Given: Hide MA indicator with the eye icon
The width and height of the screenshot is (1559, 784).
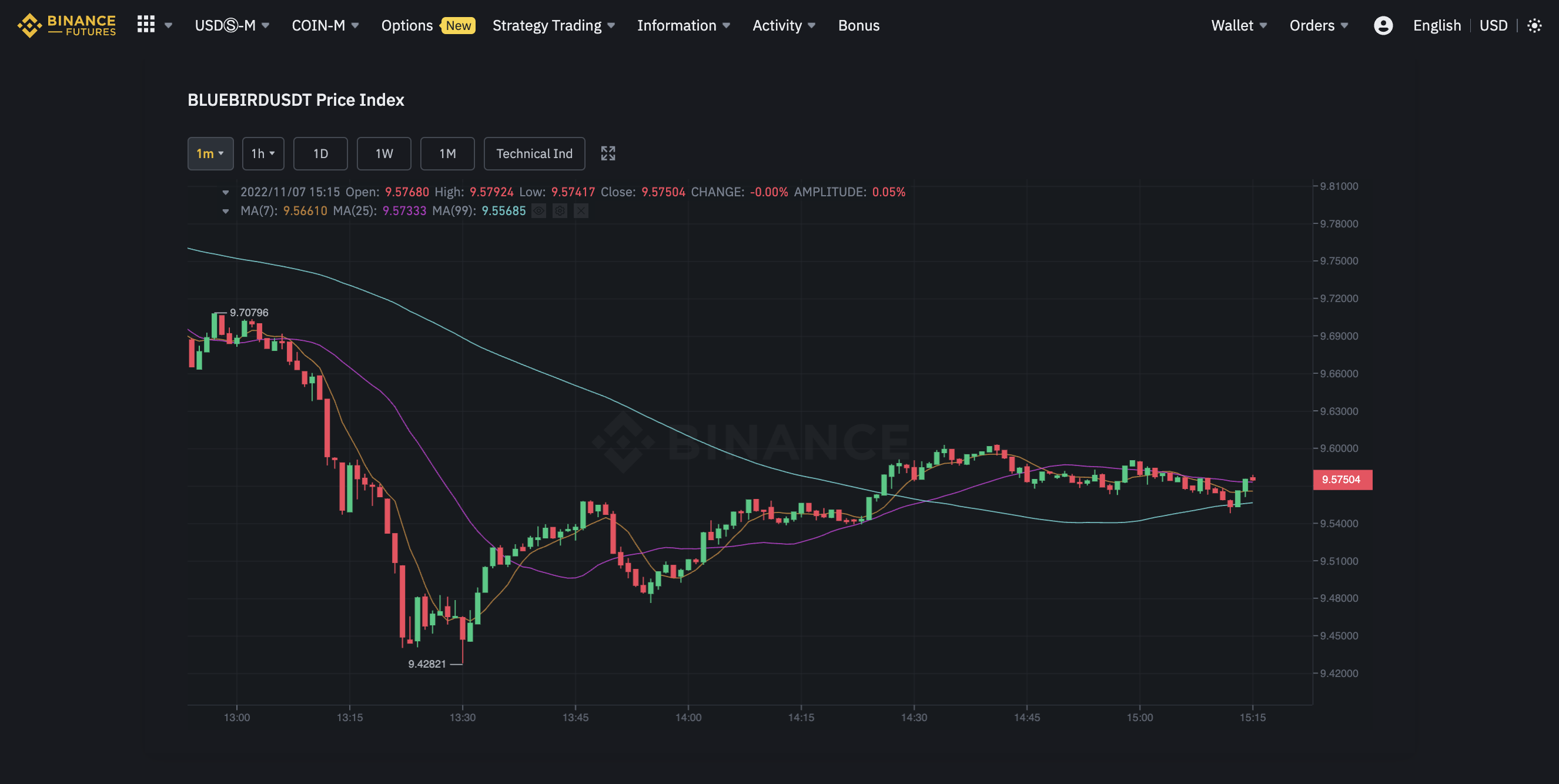Looking at the screenshot, I should click(538, 211).
